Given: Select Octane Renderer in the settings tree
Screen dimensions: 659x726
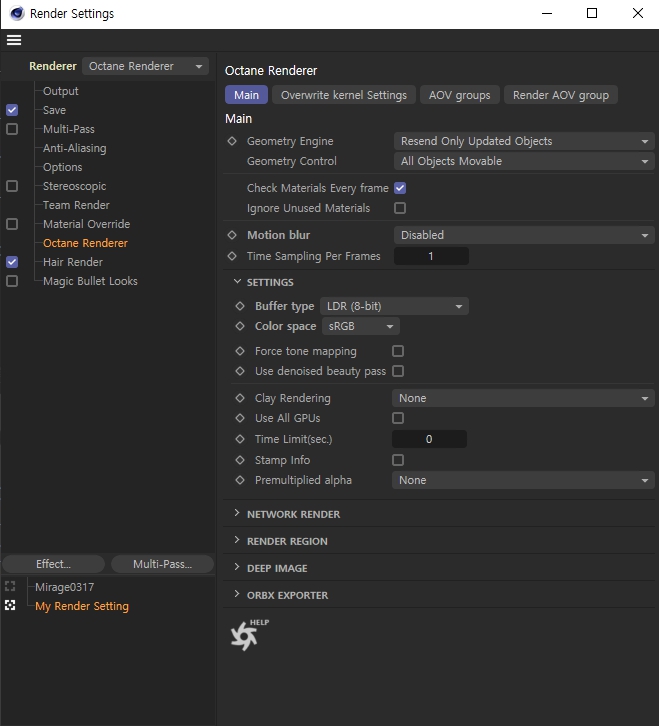Looking at the screenshot, I should tap(85, 243).
